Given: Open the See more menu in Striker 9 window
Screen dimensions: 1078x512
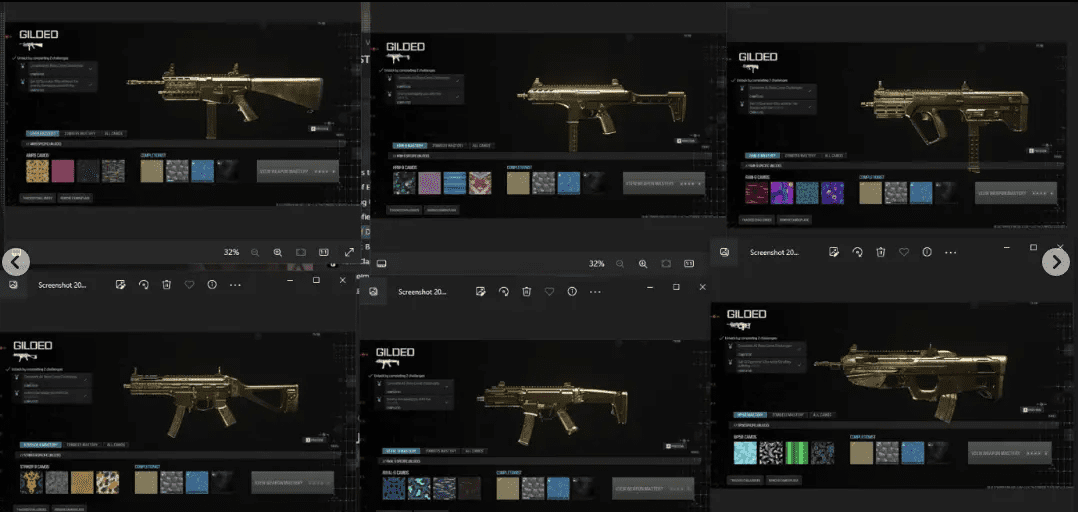Looking at the screenshot, I should [x=235, y=285].
